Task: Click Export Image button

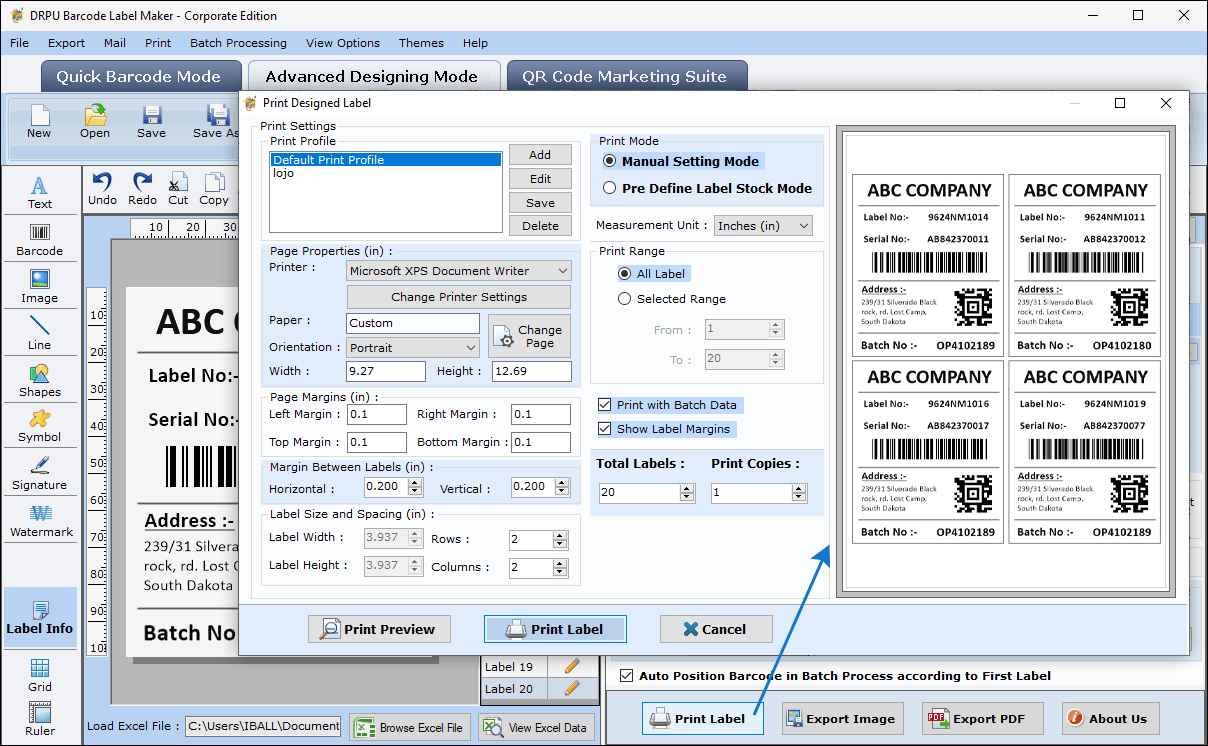Action: 842,718
